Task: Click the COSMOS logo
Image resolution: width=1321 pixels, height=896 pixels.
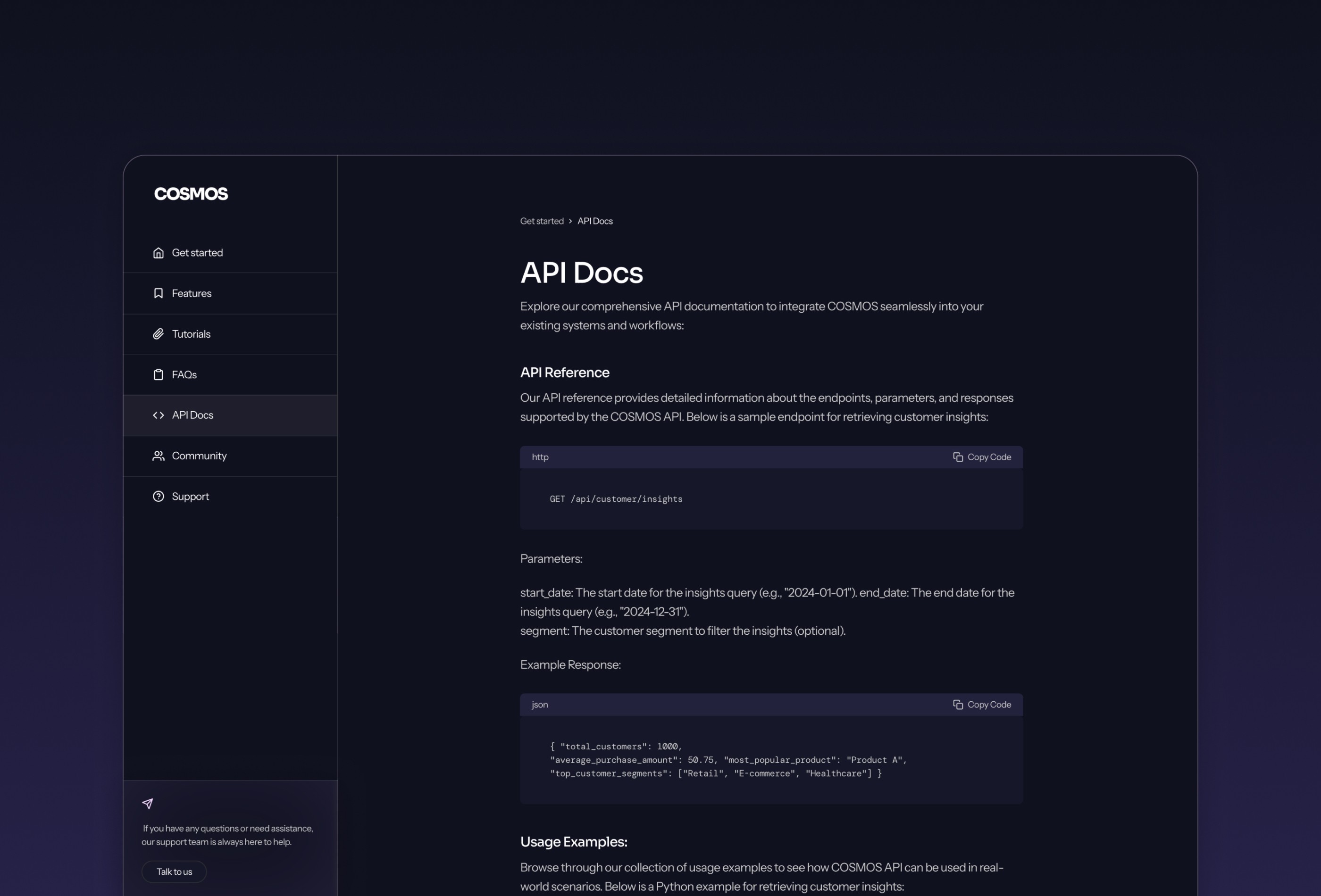Action: click(x=191, y=194)
